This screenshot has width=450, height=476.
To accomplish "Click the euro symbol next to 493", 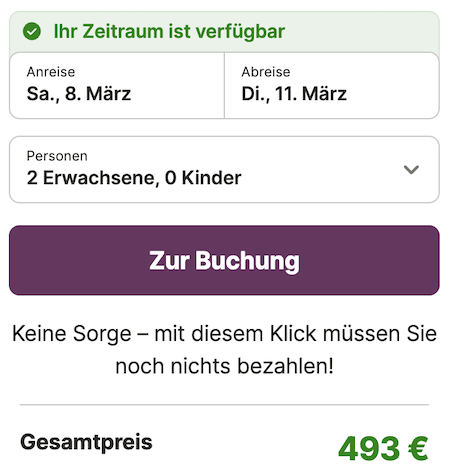I will pos(418,448).
